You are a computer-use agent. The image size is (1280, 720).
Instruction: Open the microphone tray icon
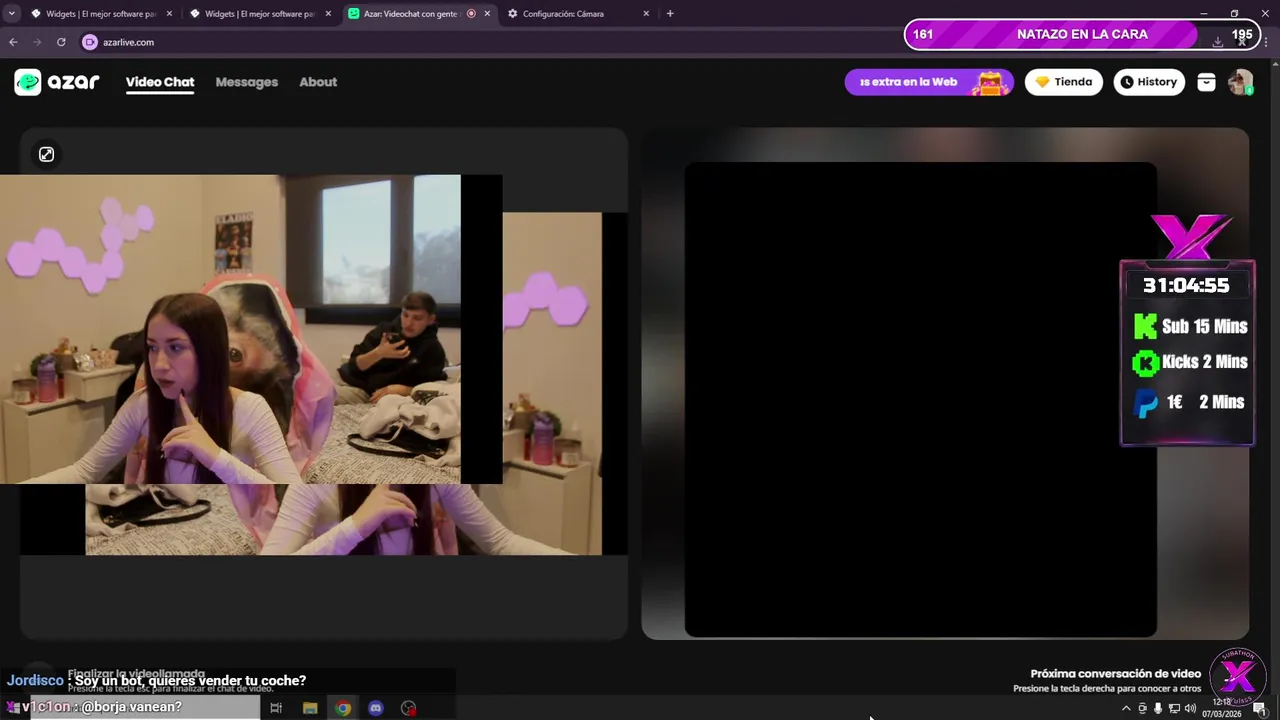pyautogui.click(x=1158, y=709)
